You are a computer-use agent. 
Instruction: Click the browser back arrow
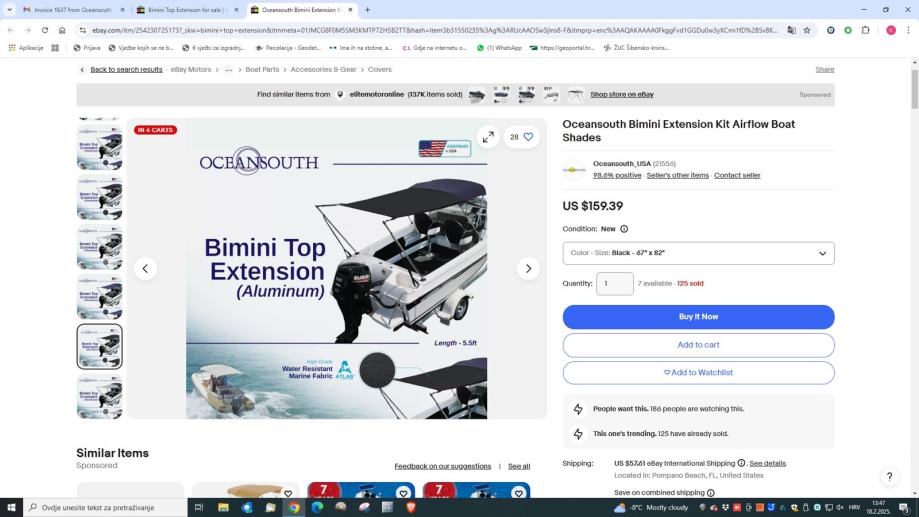click(11, 30)
